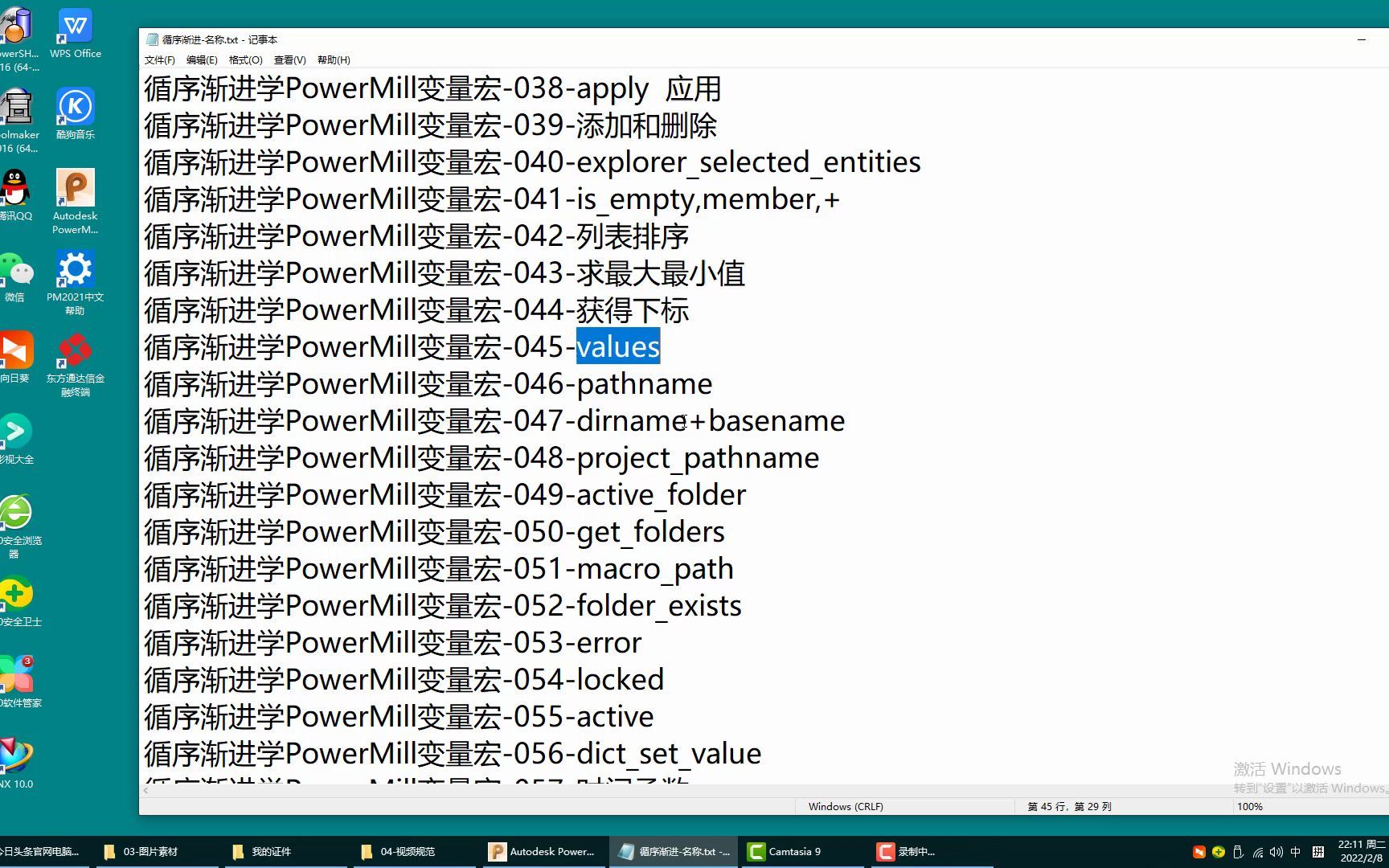Open the Toolmaker desktop icon

click(18, 121)
